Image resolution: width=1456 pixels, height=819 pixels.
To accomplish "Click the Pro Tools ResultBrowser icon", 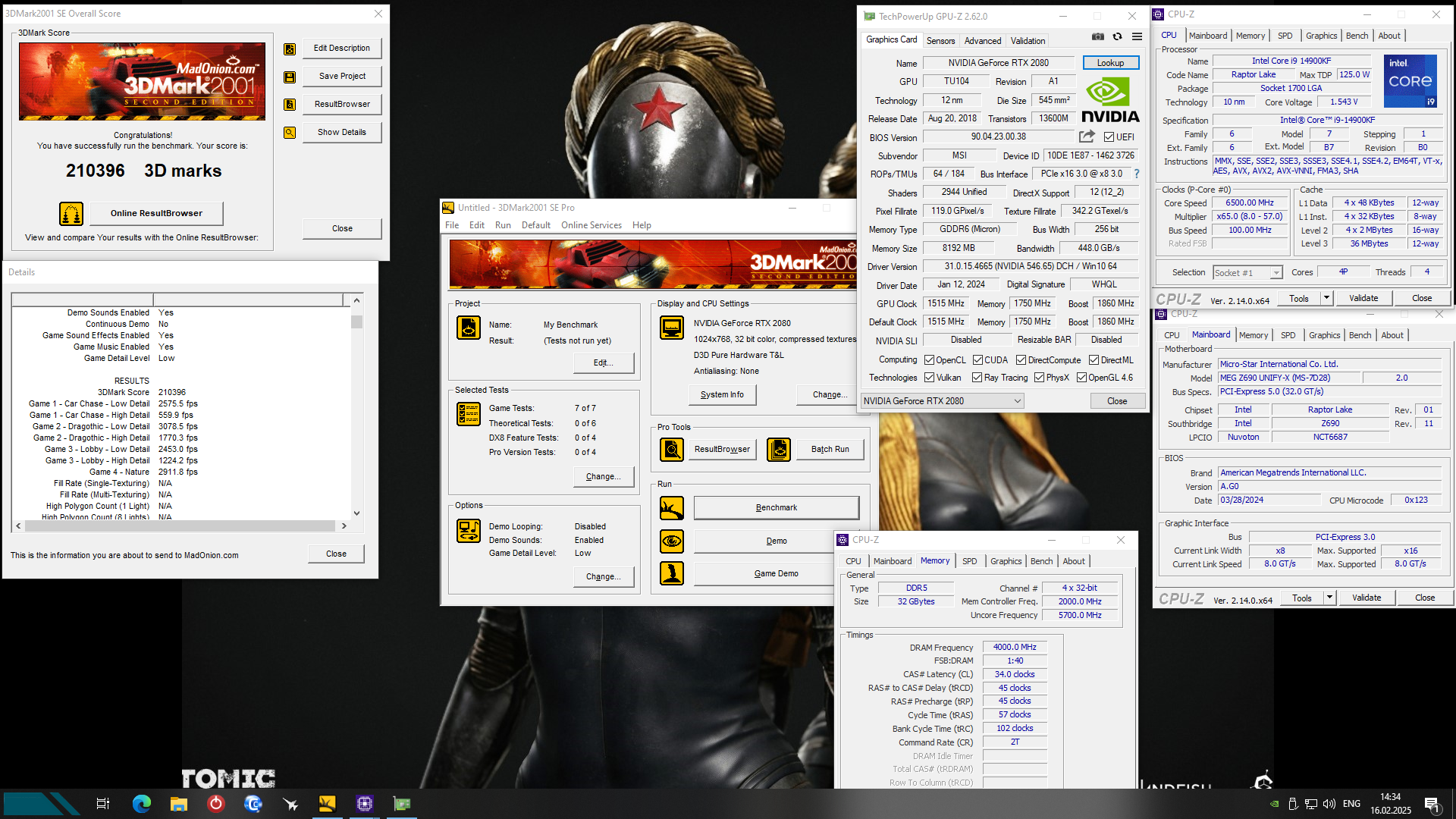I will 672,450.
